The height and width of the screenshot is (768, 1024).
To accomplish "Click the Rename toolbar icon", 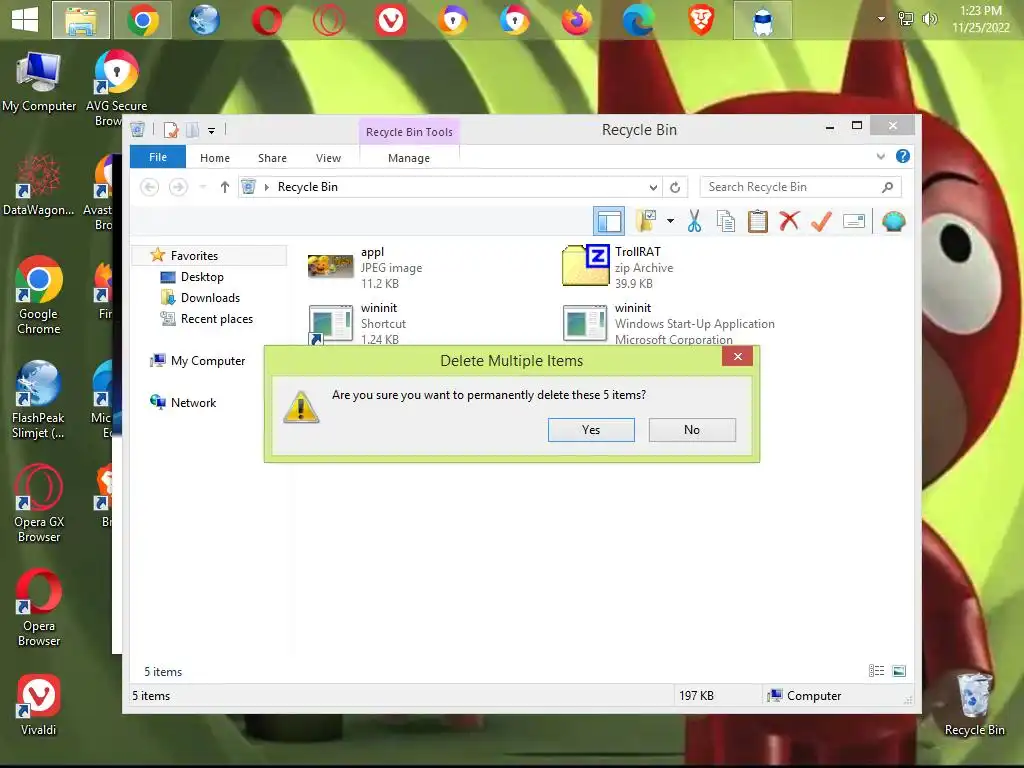I will [x=854, y=221].
